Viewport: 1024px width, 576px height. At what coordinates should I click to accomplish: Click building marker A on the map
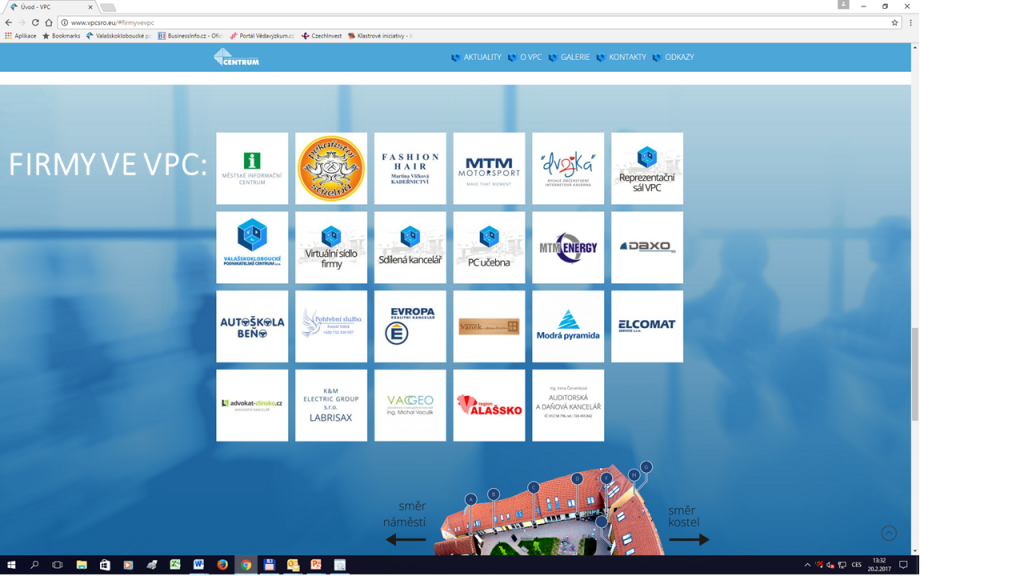pos(471,500)
